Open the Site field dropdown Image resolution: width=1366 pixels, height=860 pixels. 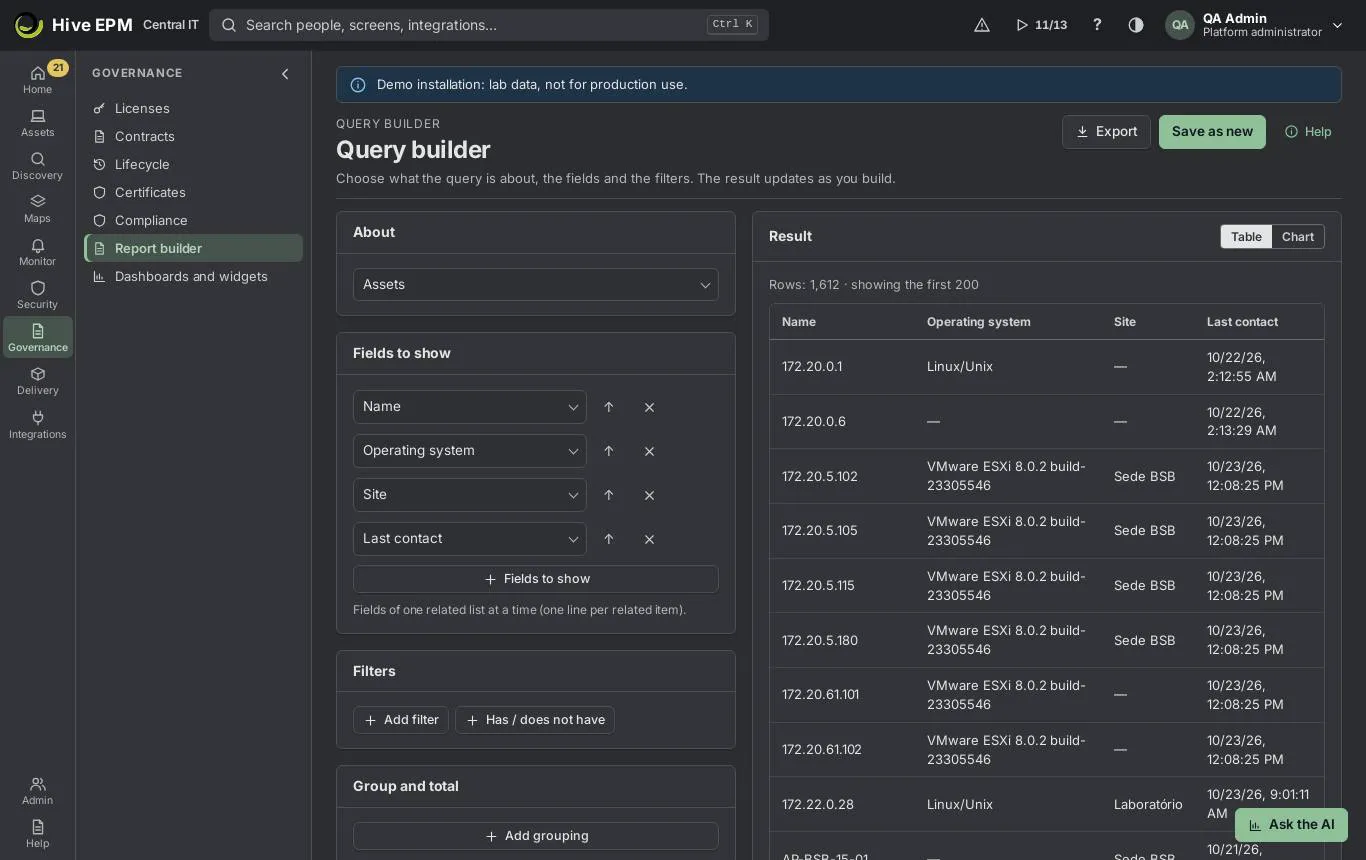point(470,495)
